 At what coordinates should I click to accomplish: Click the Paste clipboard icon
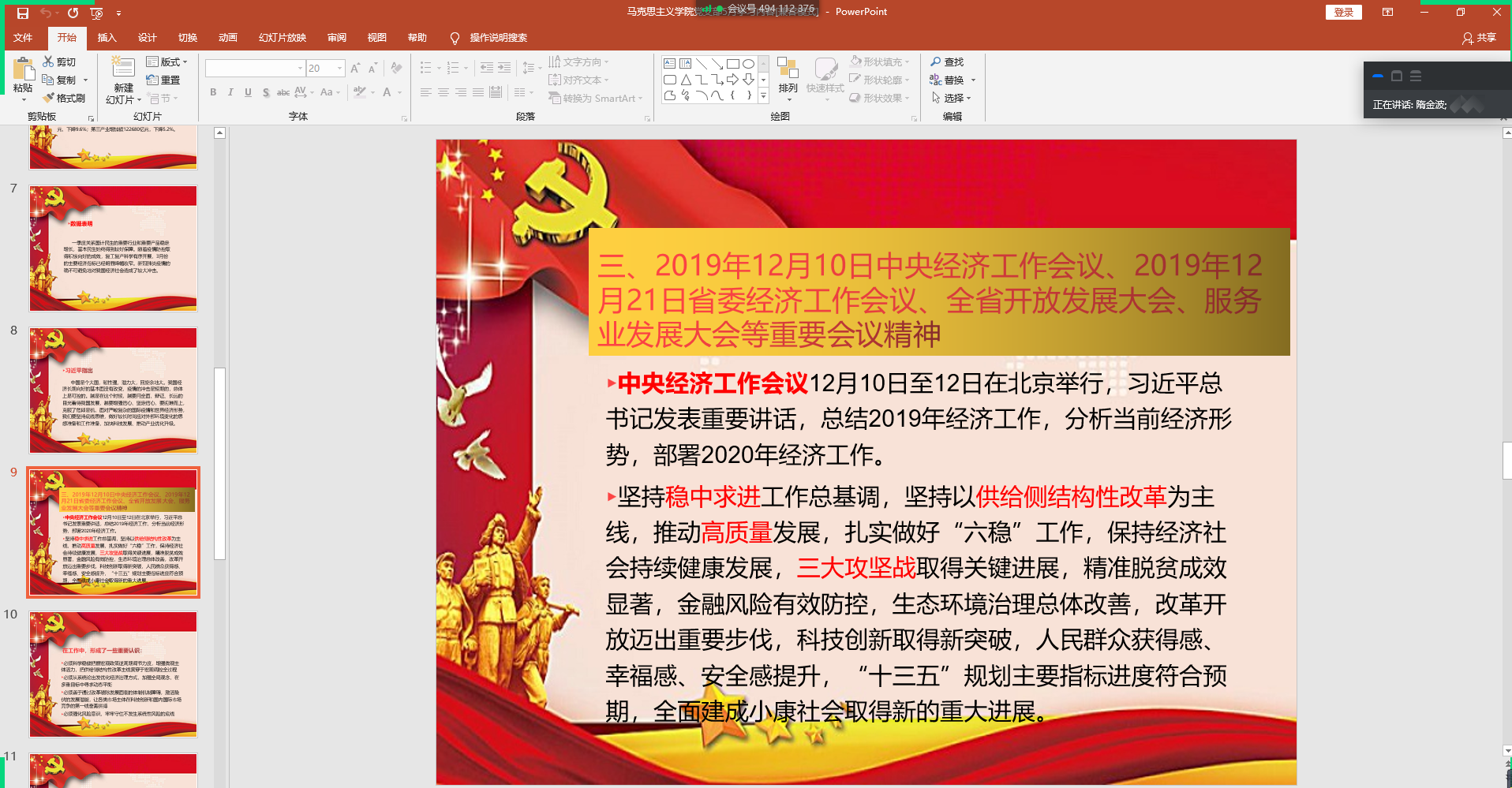pos(23,69)
